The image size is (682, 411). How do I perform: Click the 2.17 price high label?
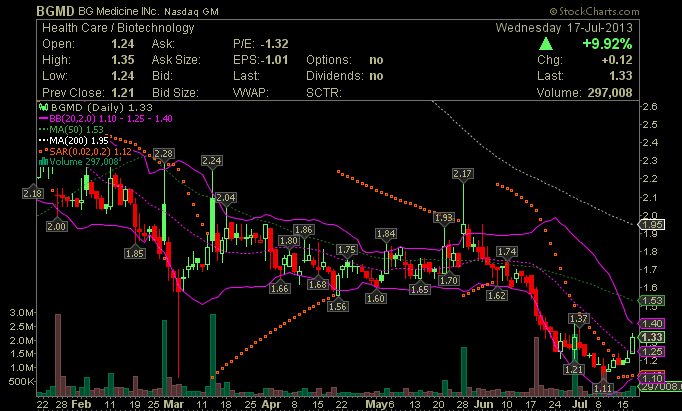point(462,174)
